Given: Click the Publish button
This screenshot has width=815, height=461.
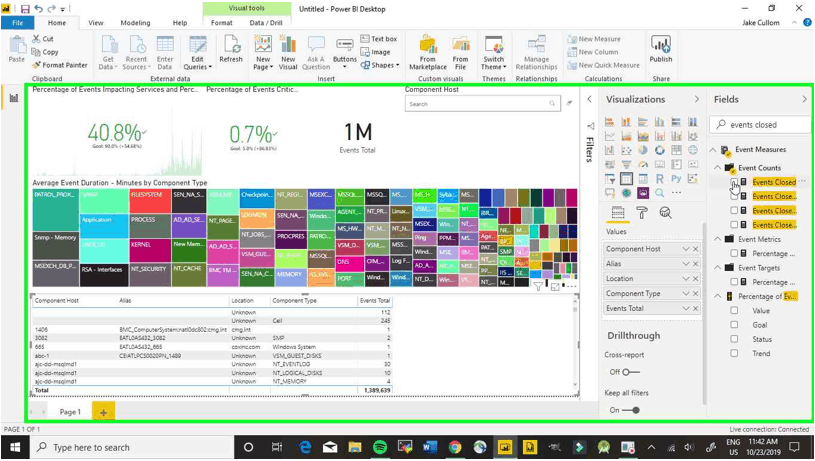Looking at the screenshot, I should [x=661, y=49].
